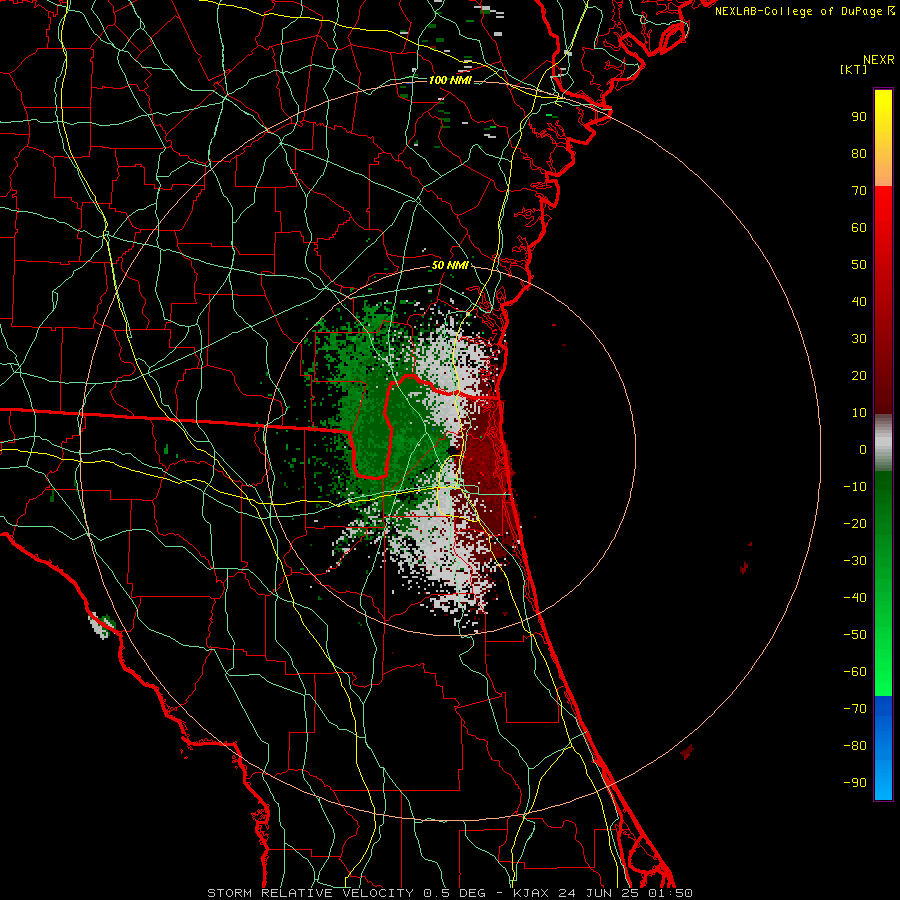Image resolution: width=900 pixels, height=900 pixels.
Task: Click the positive 70 scale label
Action: point(859,191)
